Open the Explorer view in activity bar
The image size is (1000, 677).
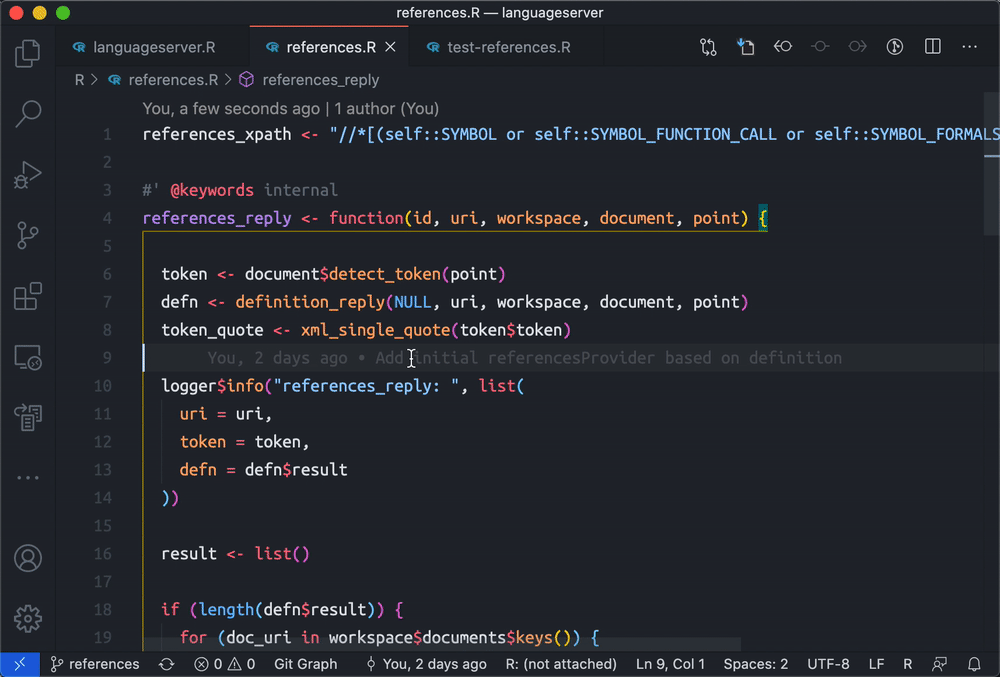point(27,53)
